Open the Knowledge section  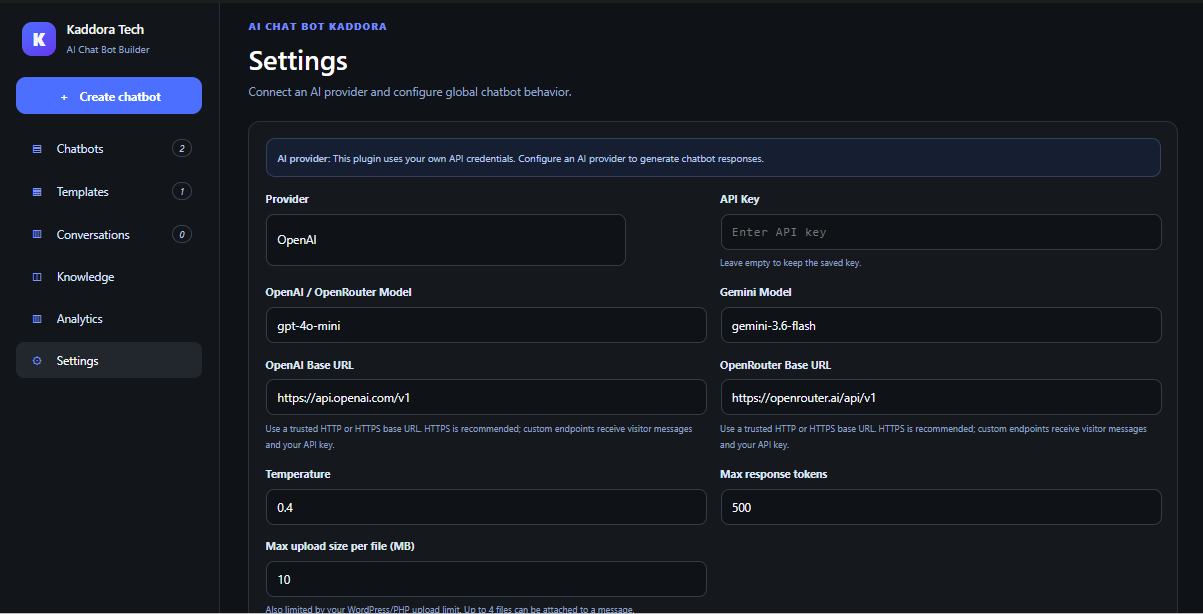point(109,277)
